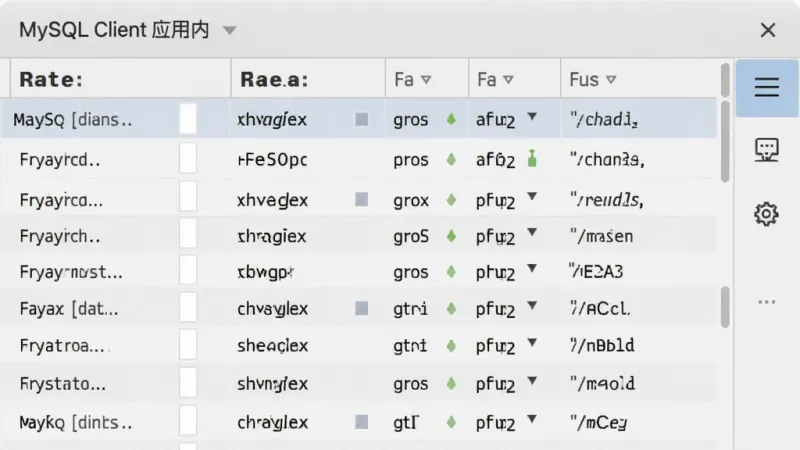Click gray square icon in chvsyjlex row
The image size is (800, 450).
tap(361, 308)
